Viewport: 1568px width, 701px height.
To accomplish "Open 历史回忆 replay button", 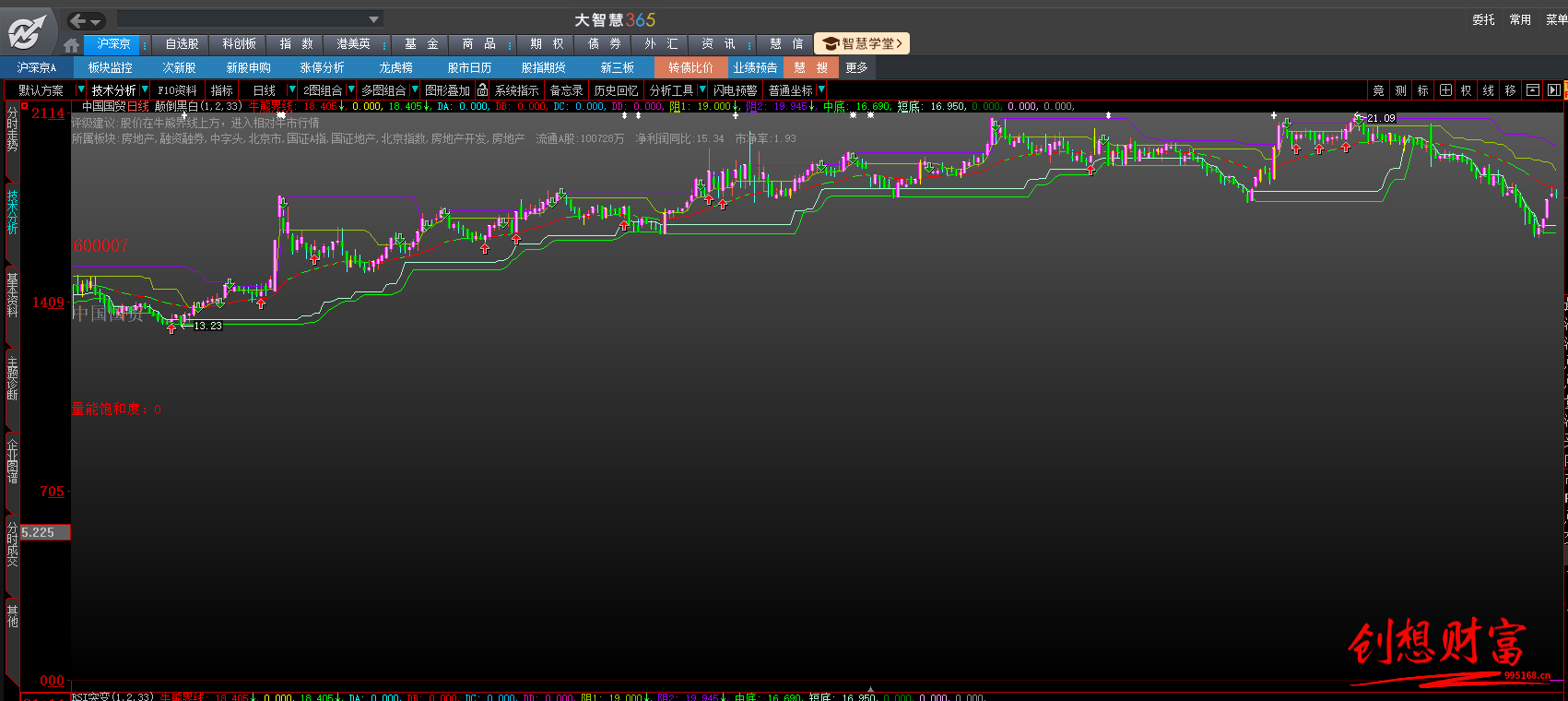I will point(616,90).
